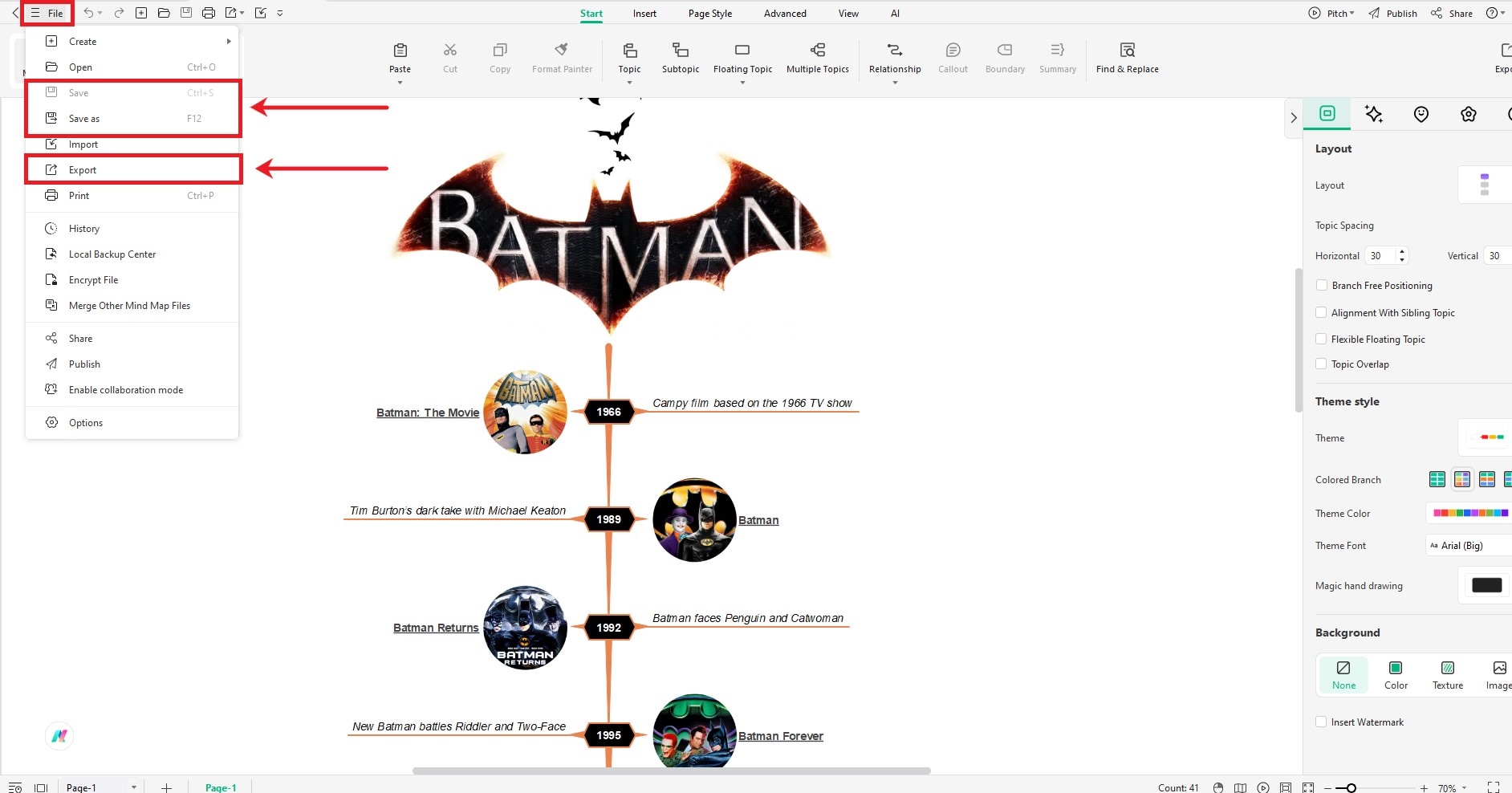The width and height of the screenshot is (1512, 793).
Task: Switch to the View tab
Action: click(848, 14)
